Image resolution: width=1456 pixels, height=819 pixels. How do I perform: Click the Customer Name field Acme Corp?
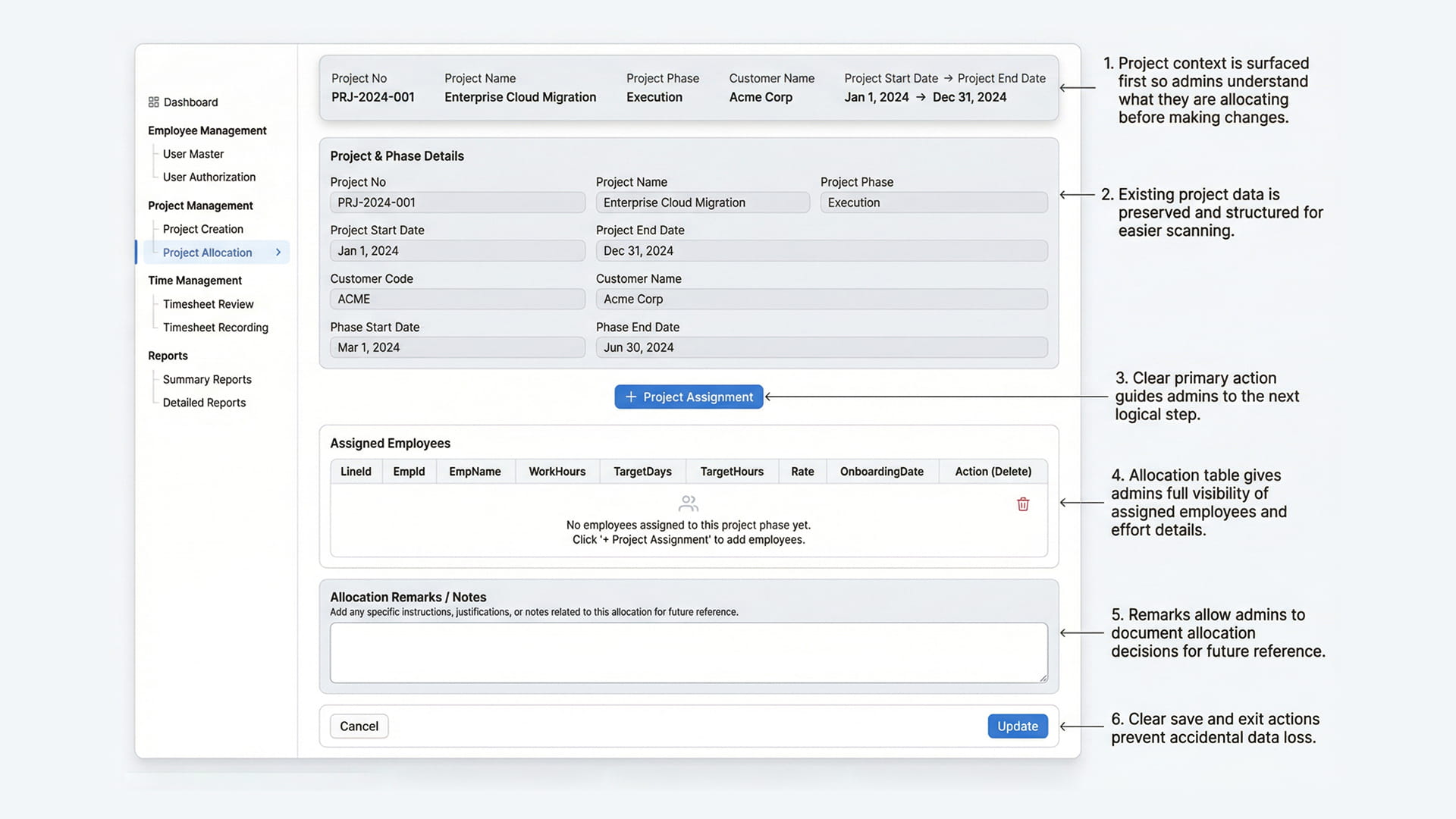point(821,300)
